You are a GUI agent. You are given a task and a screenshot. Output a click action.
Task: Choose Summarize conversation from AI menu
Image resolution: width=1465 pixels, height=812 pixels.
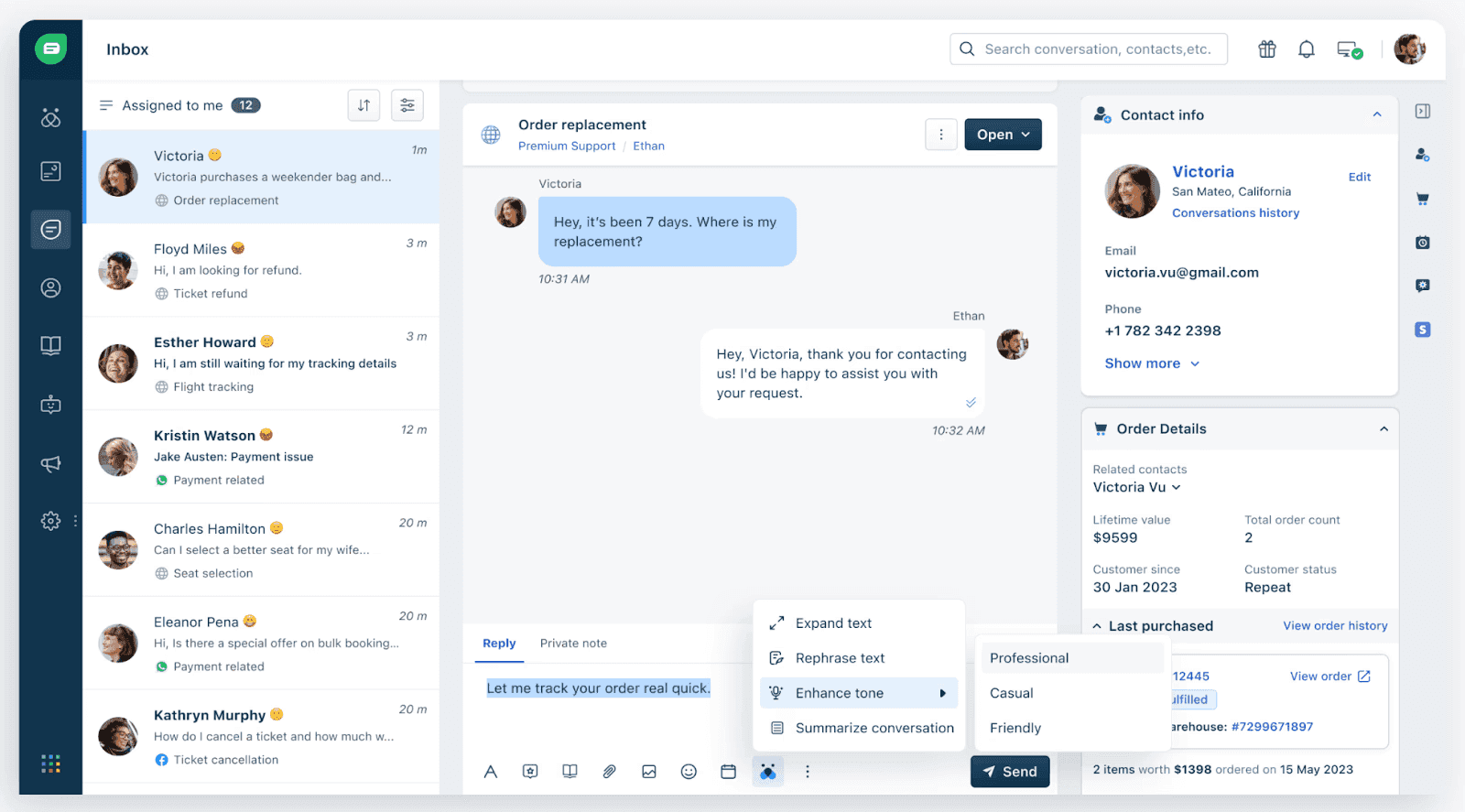859,728
